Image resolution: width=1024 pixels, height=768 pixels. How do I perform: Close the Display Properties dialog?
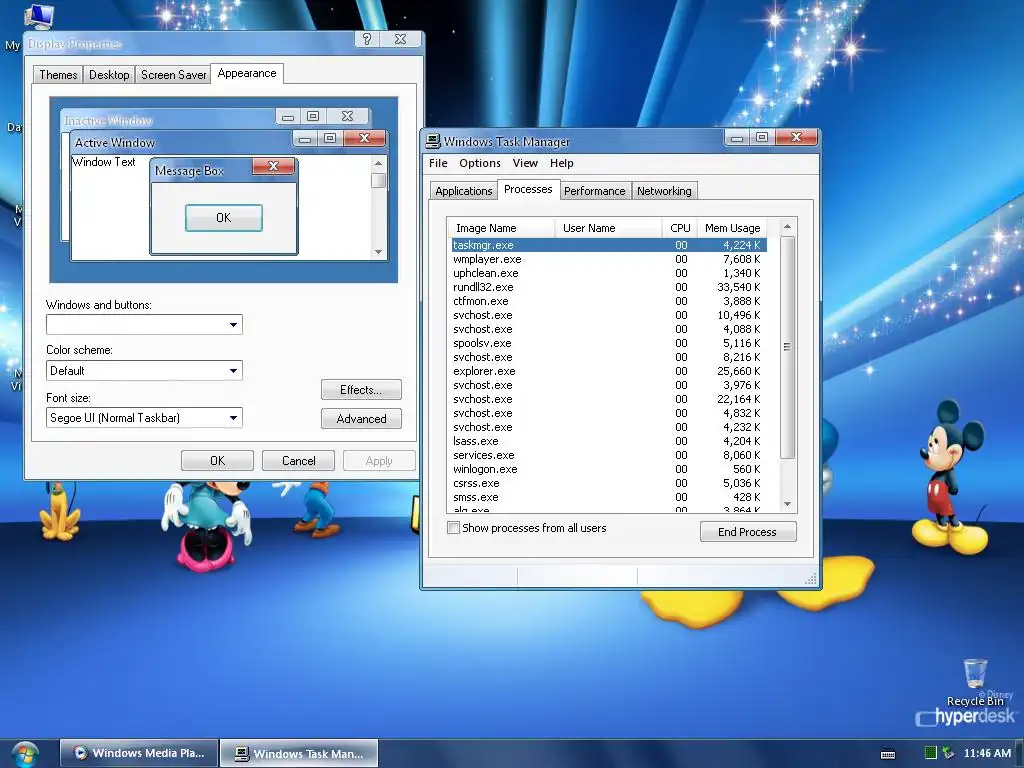[x=400, y=39]
